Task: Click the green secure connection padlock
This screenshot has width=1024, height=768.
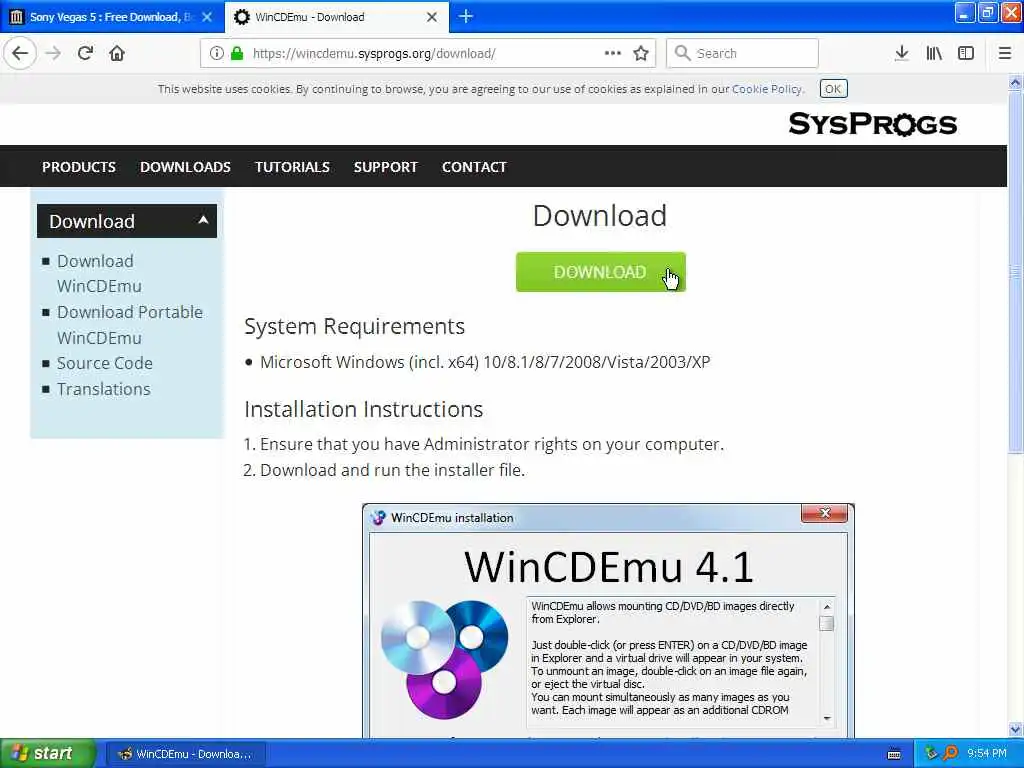Action: pos(237,53)
